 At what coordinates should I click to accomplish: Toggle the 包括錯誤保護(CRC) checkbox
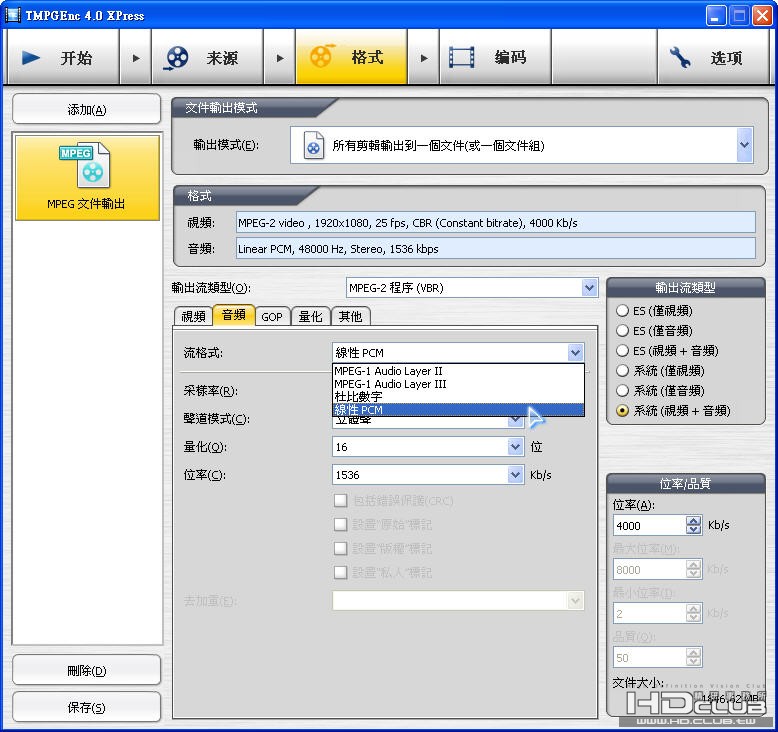tap(340, 500)
